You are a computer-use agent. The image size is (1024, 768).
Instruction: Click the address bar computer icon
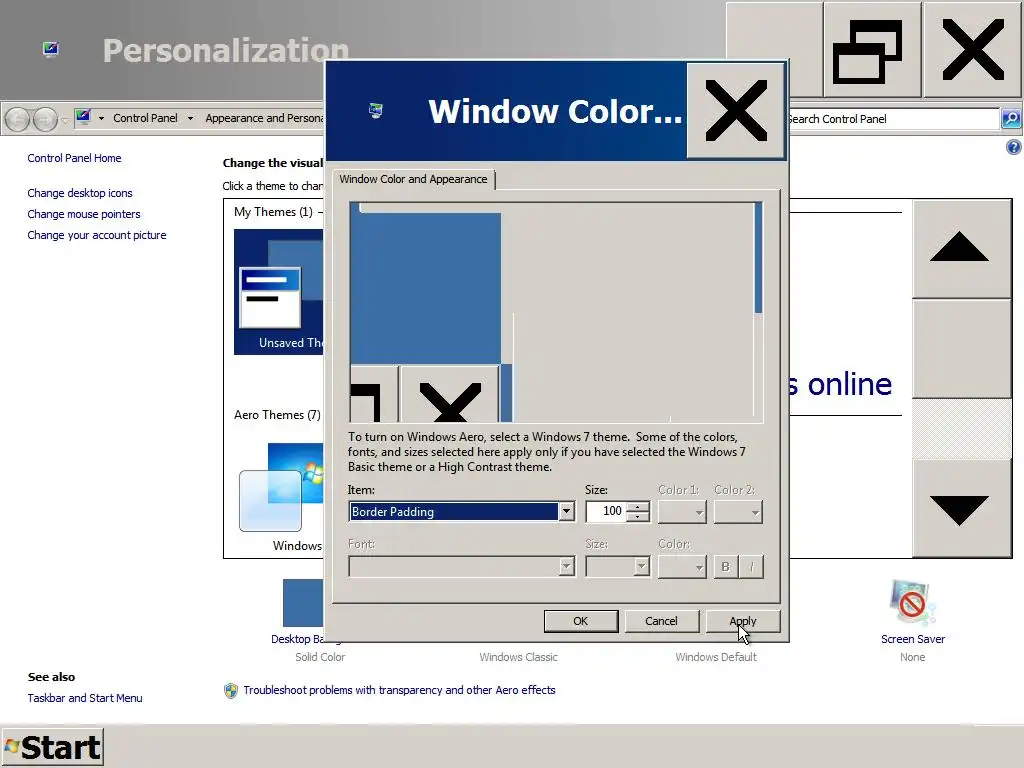83,118
